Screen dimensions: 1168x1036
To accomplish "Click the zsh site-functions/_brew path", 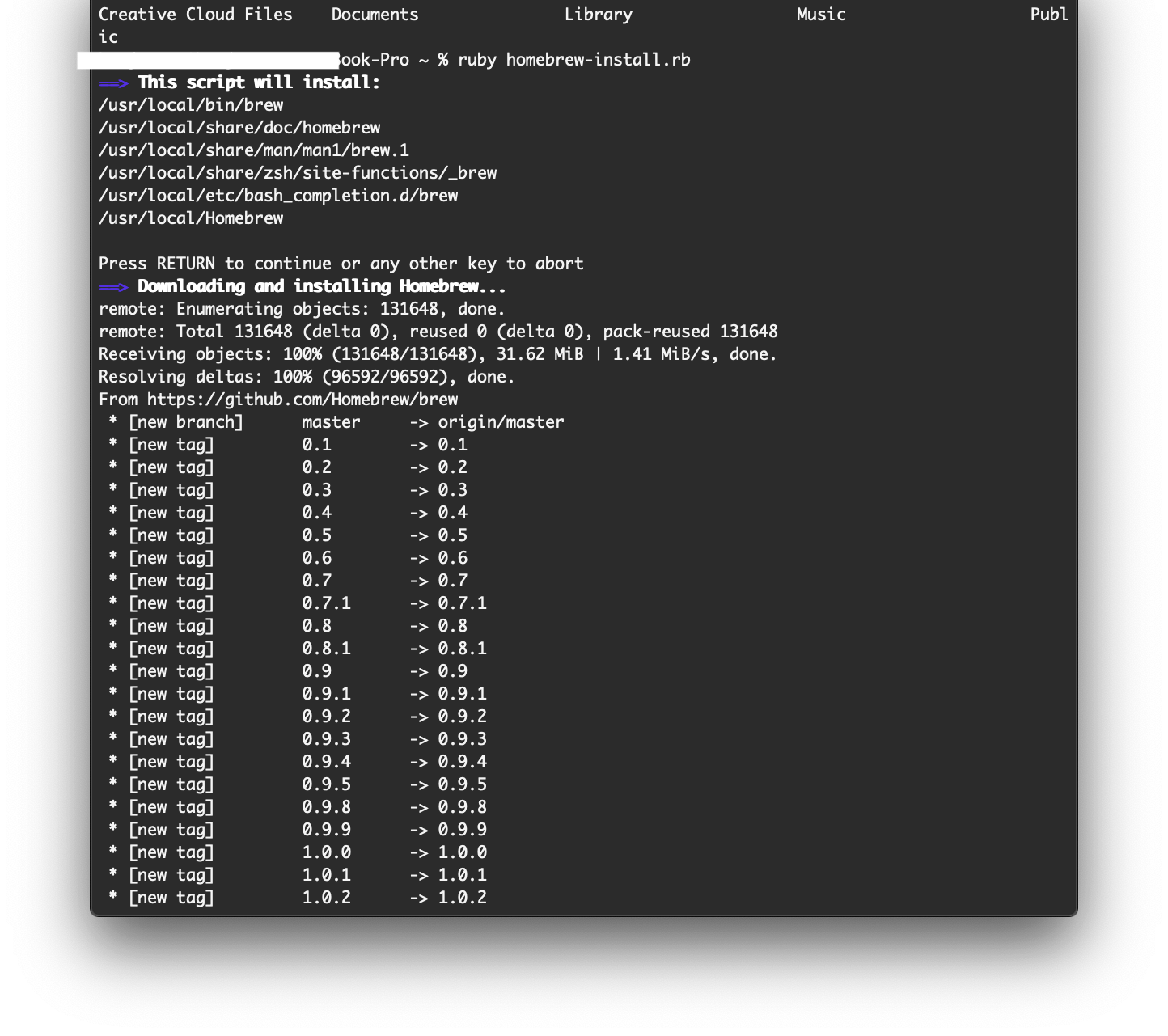I will (298, 173).
